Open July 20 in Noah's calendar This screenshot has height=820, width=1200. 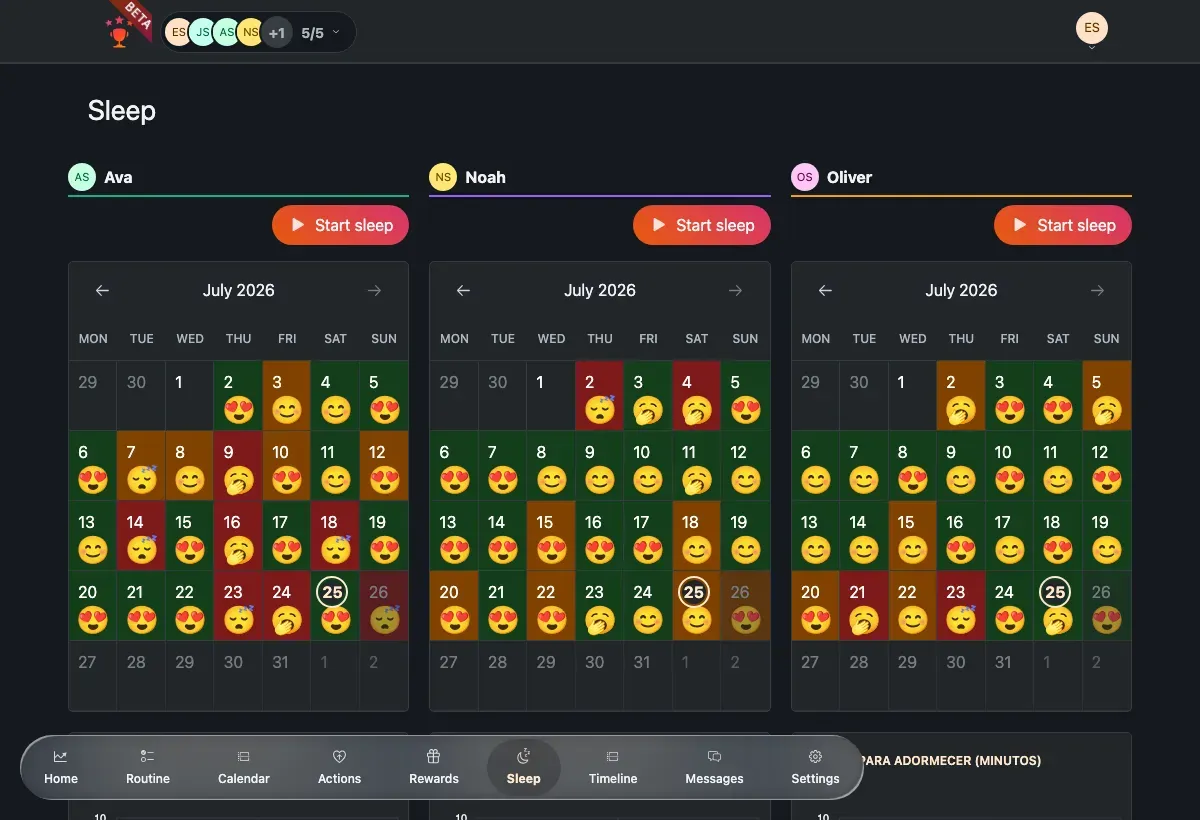point(454,606)
